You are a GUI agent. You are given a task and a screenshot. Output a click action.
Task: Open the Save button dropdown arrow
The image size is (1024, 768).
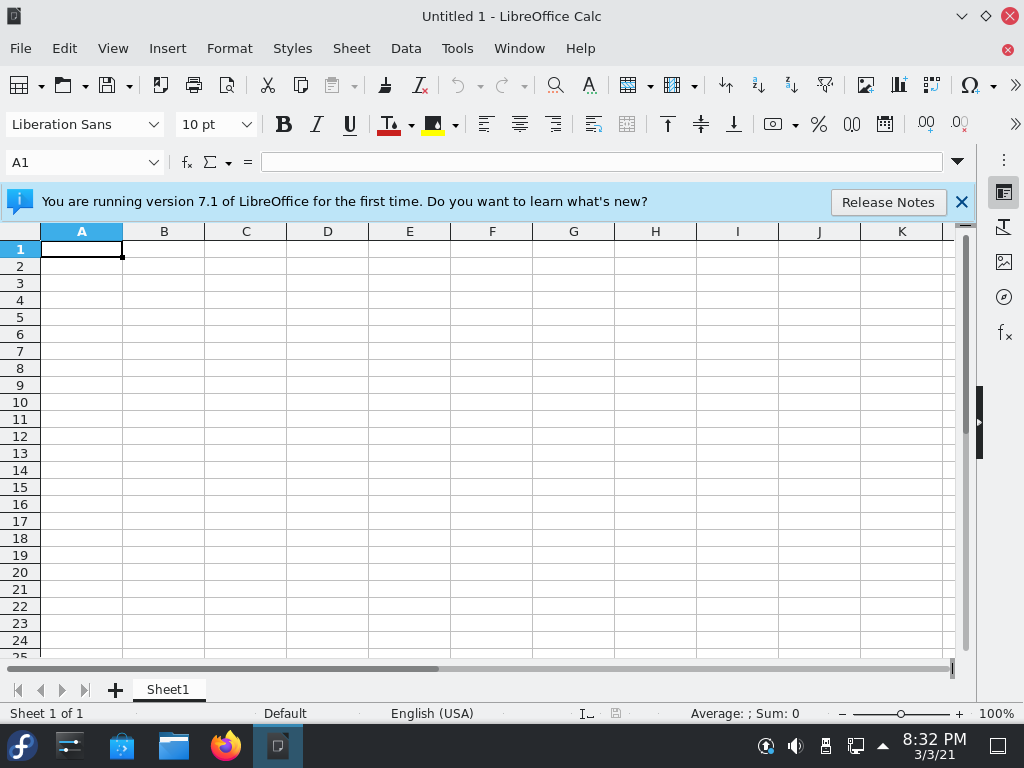pos(129,86)
